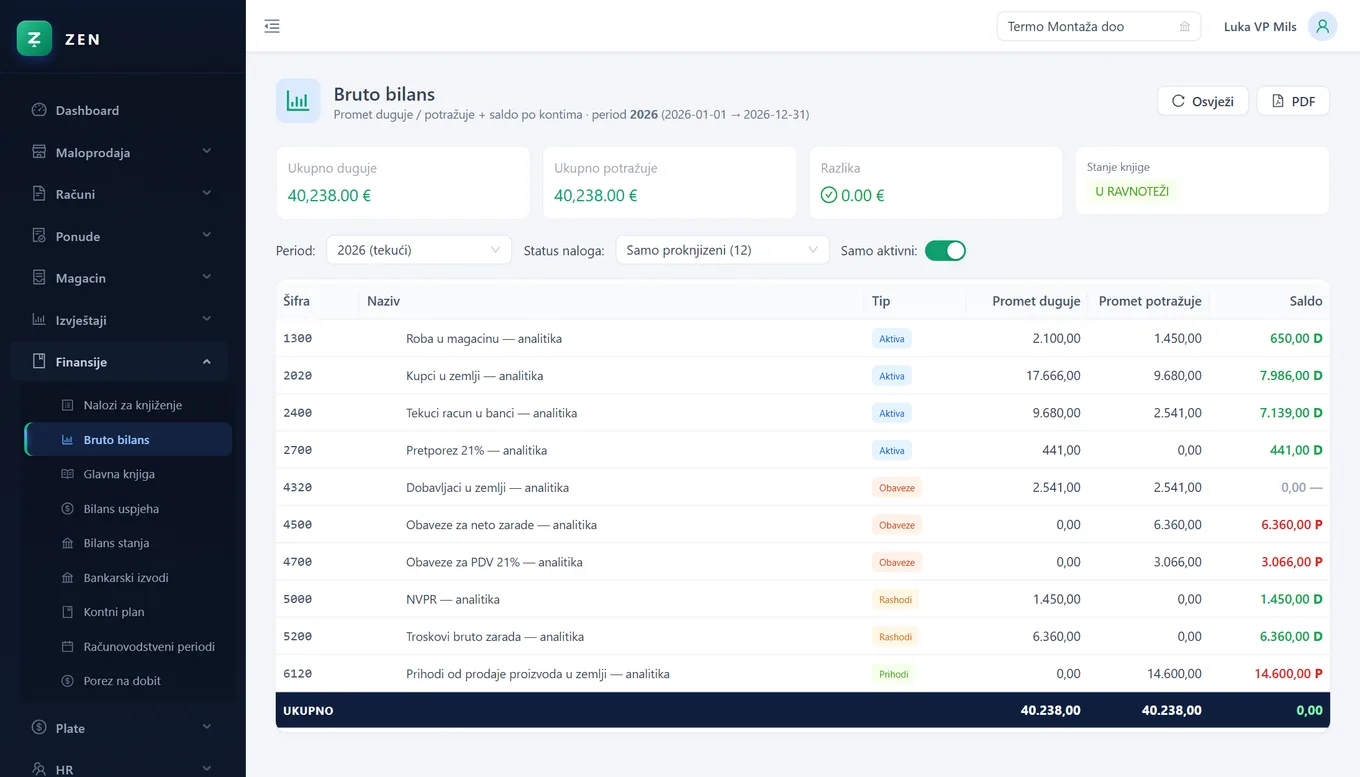
Task: Go to Bilans uspjeha page
Action: point(128,509)
